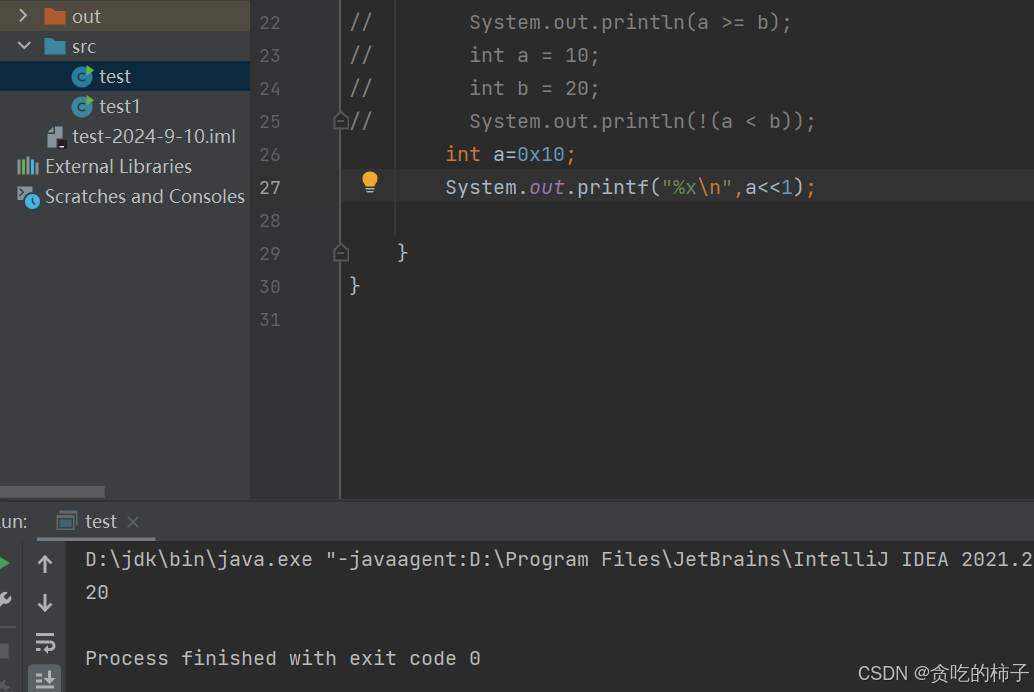Place cursor on 0x10 literal
This screenshot has height=692, width=1034.
point(541,154)
